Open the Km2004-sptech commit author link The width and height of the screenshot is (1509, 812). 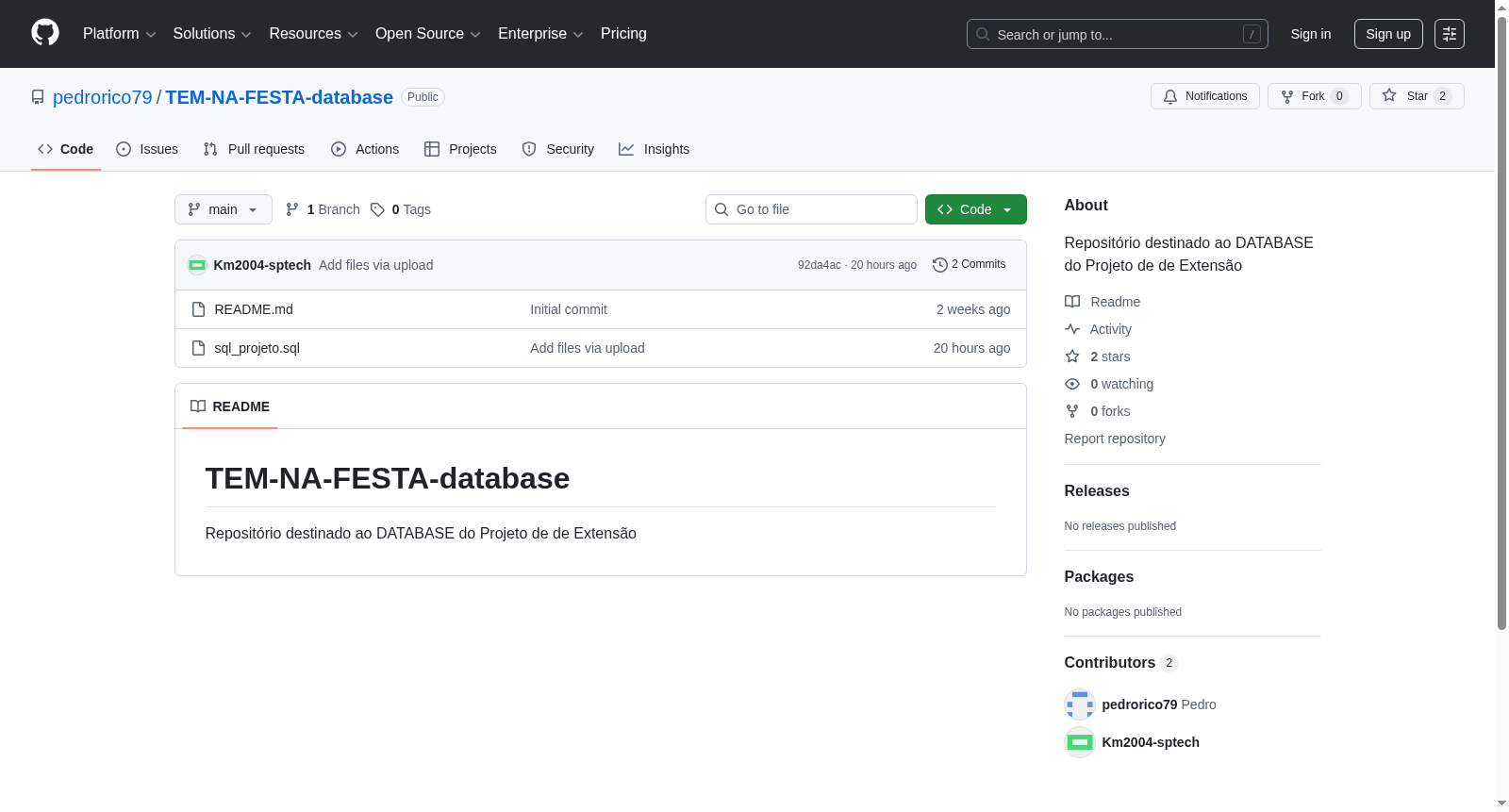pos(262,265)
